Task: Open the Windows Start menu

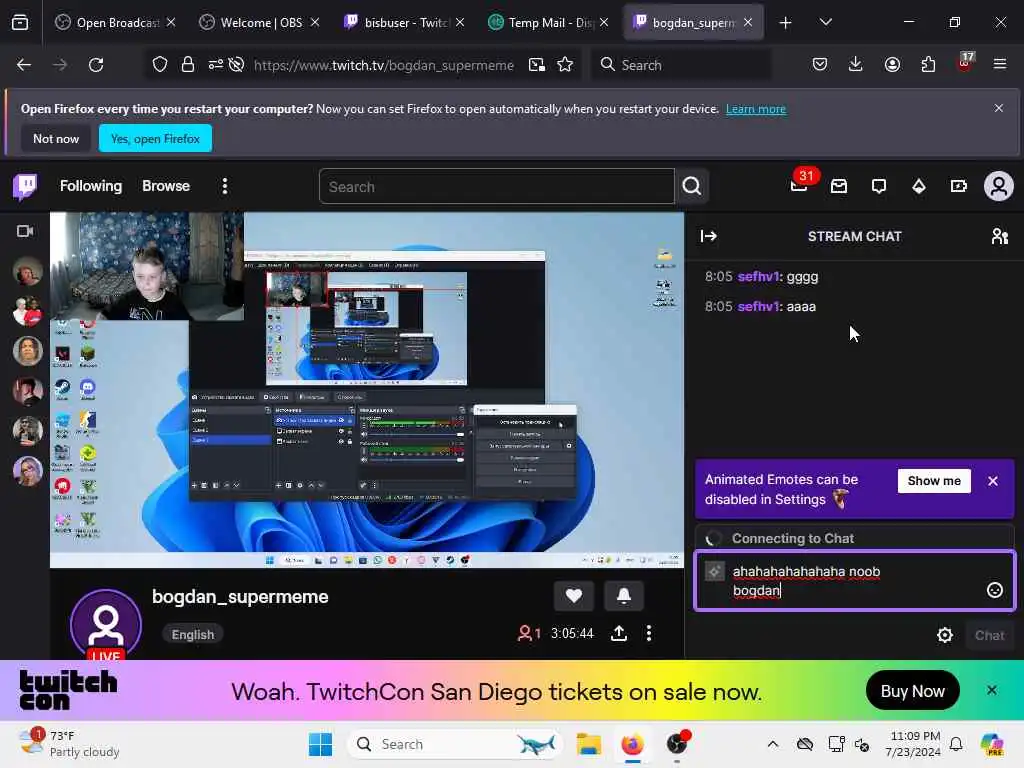Action: pyautogui.click(x=320, y=744)
